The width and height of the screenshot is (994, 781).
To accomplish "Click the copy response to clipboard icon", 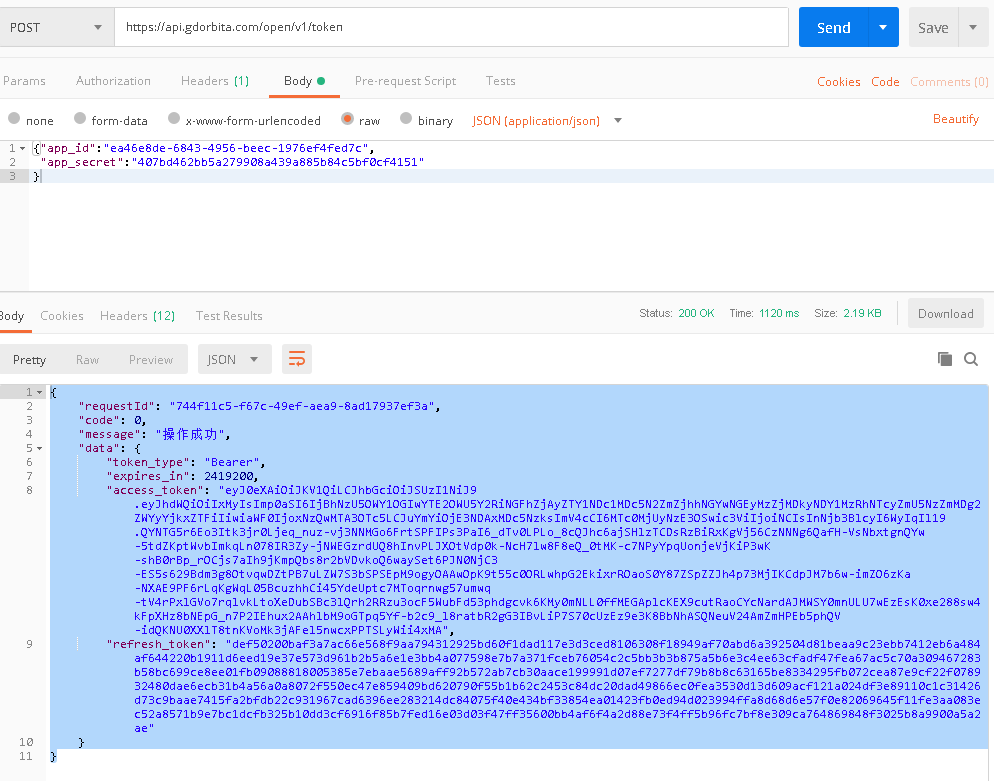I will pos(944,359).
